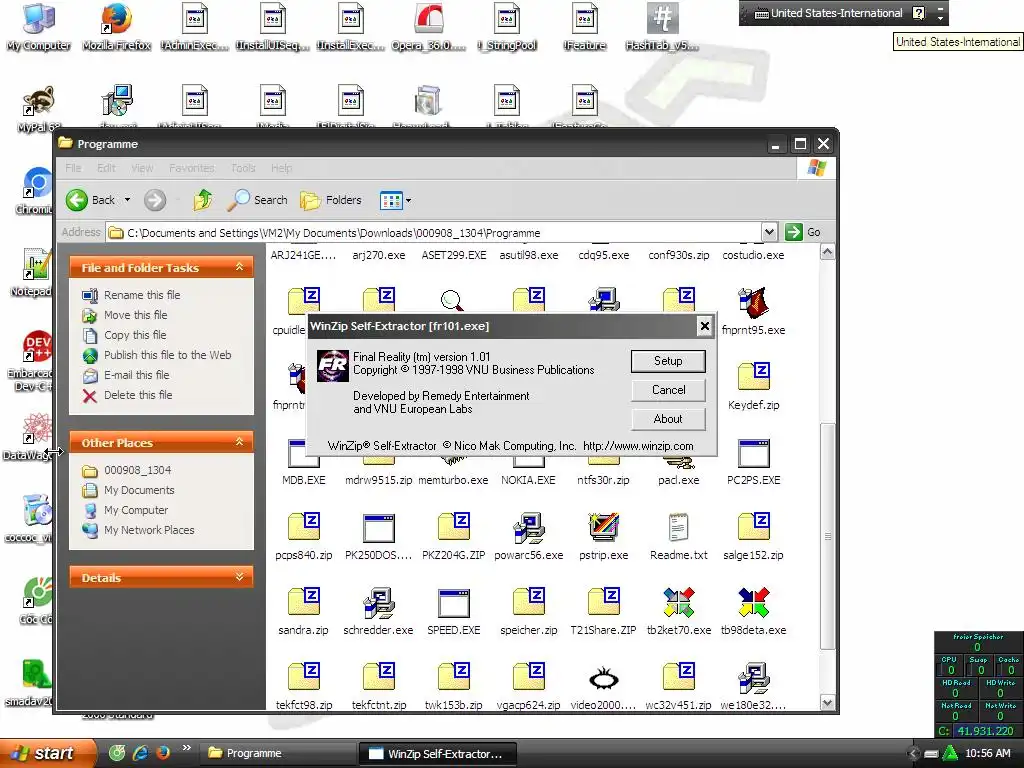Select the pcps840.zip file icon
Image resolution: width=1024 pixels, height=768 pixels.
click(x=304, y=528)
